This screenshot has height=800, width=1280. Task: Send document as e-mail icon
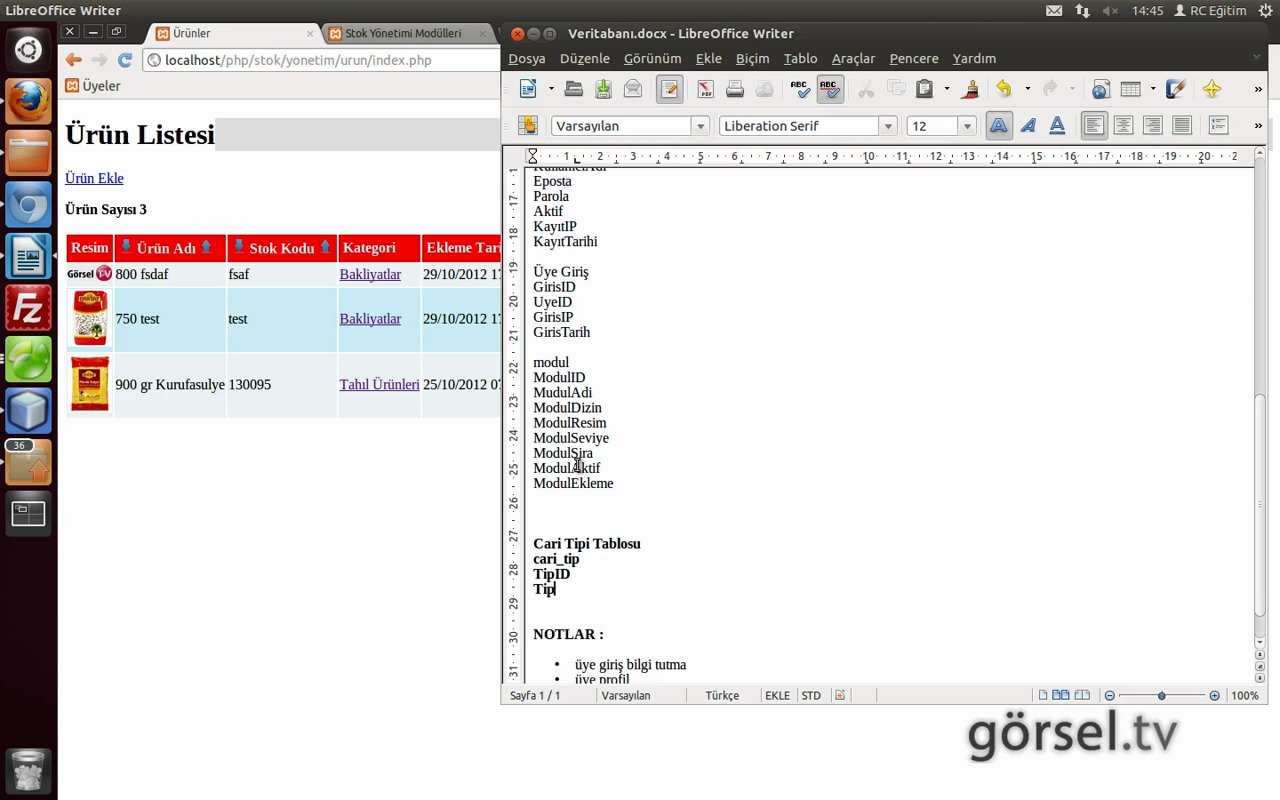click(633, 89)
